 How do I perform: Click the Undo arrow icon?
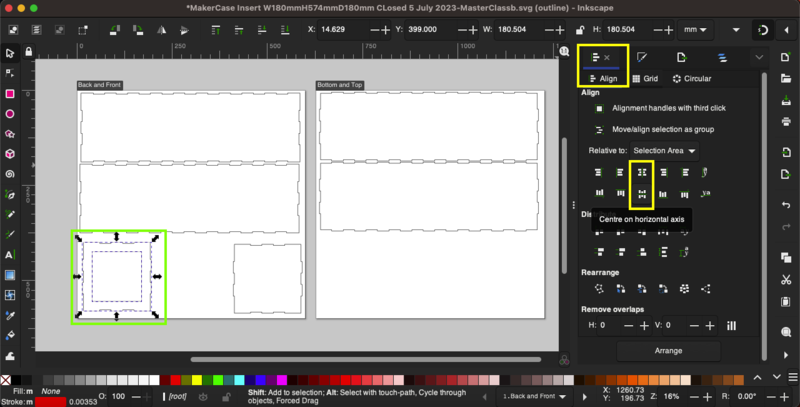click(x=786, y=205)
